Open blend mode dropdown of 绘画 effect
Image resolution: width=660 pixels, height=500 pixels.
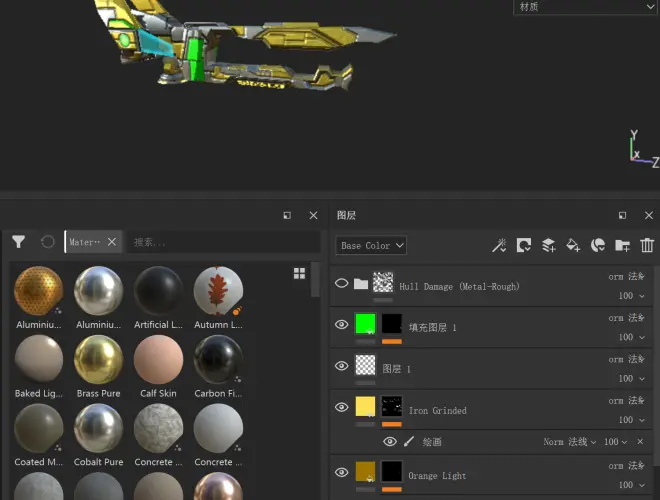570,442
